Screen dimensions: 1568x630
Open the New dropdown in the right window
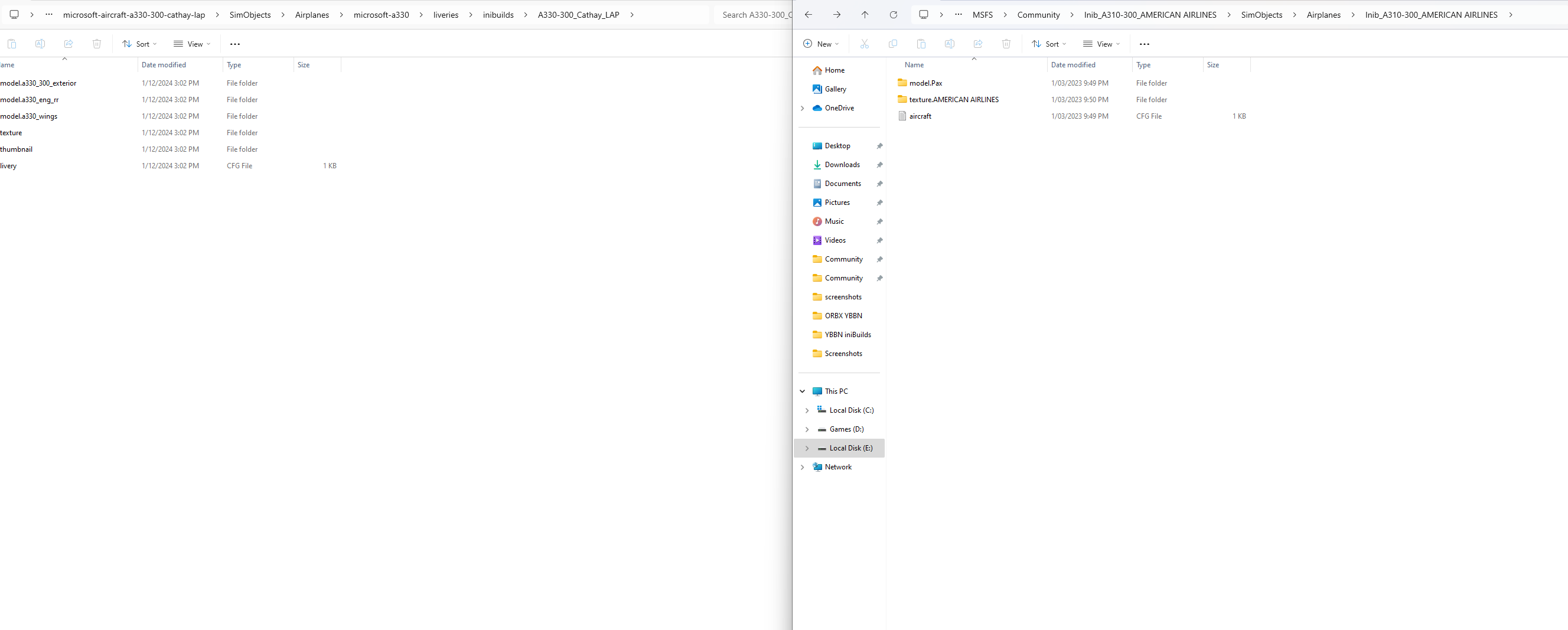pyautogui.click(x=821, y=44)
